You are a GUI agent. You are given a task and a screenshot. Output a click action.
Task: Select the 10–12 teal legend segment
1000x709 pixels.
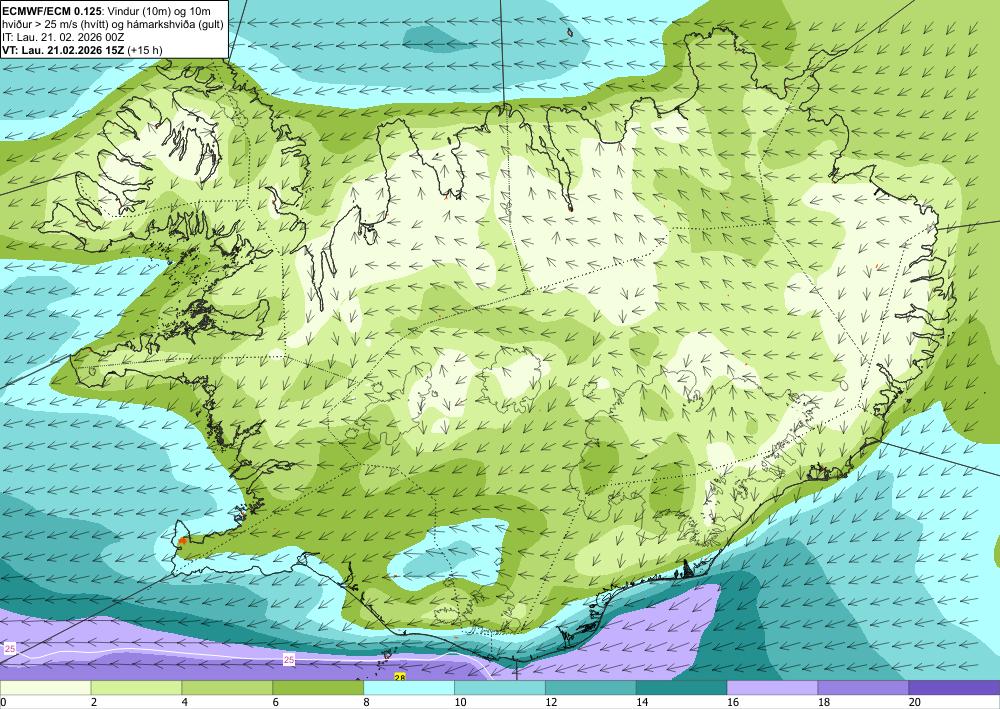[x=499, y=687]
